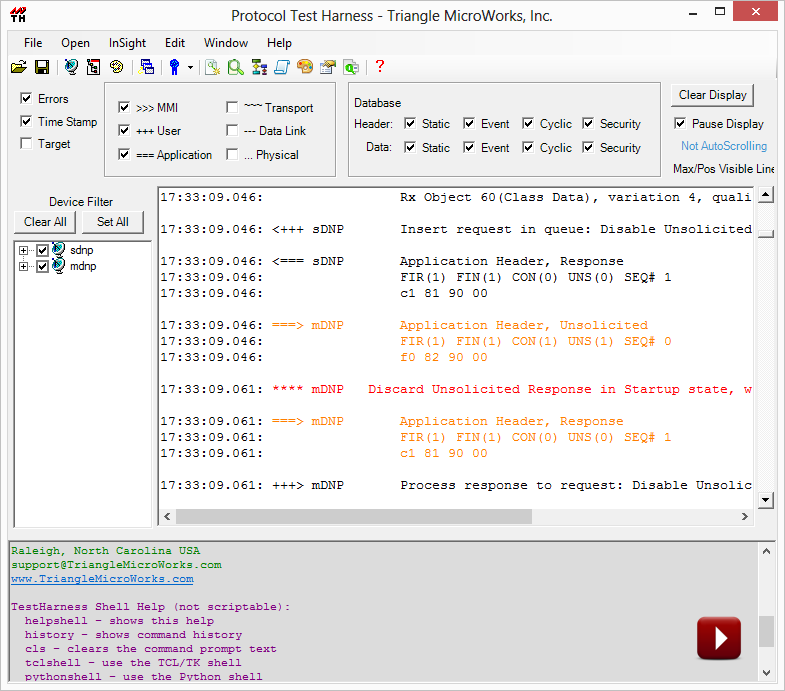Viewport: 785px width, 691px height.
Task: Click the floppy disk save icon
Action: (42, 67)
